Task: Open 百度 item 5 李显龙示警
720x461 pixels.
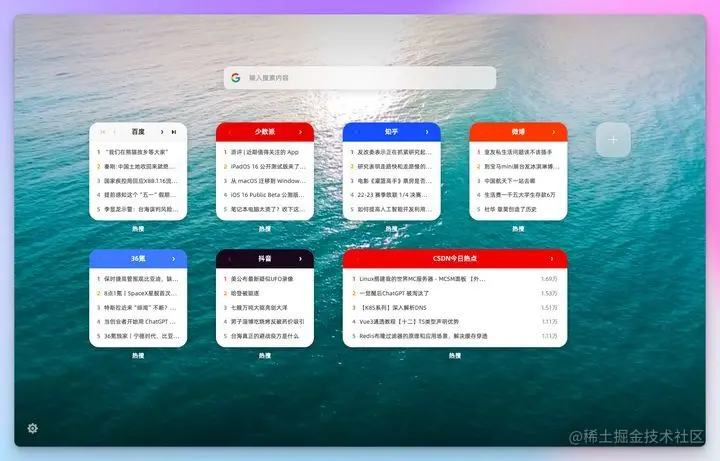Action: 137,209
